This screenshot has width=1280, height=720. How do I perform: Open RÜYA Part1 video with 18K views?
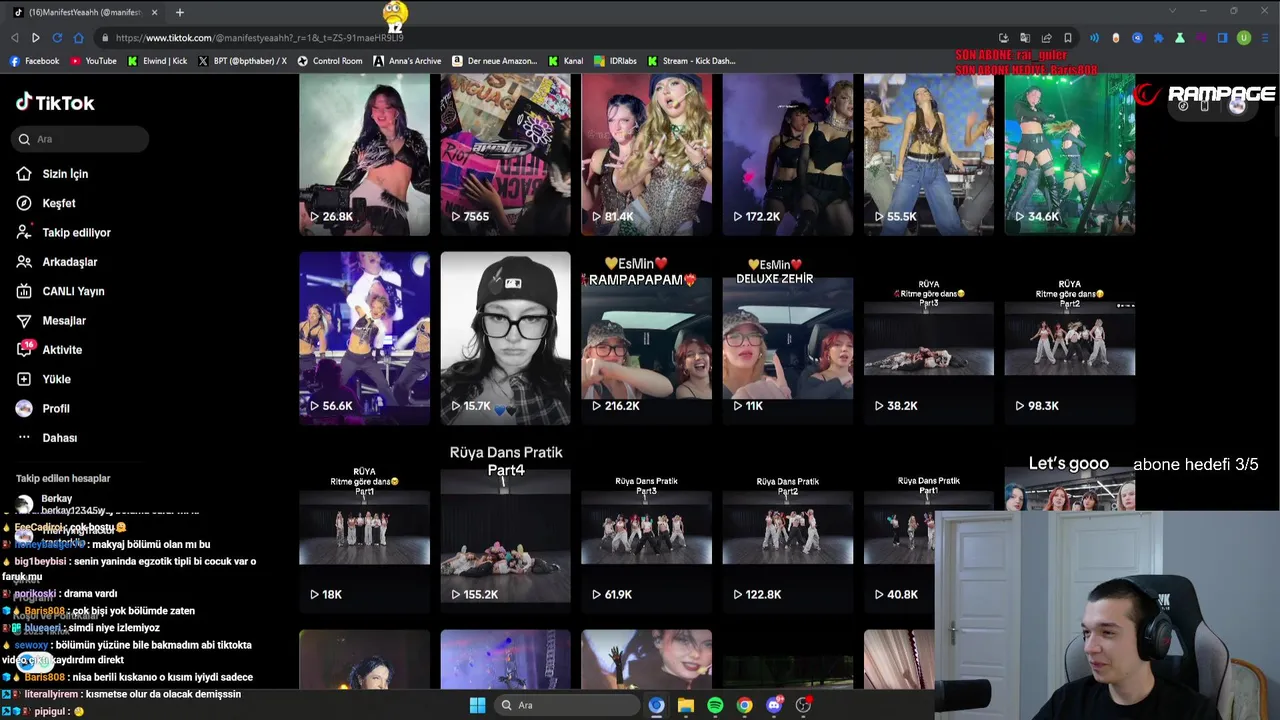coord(364,527)
